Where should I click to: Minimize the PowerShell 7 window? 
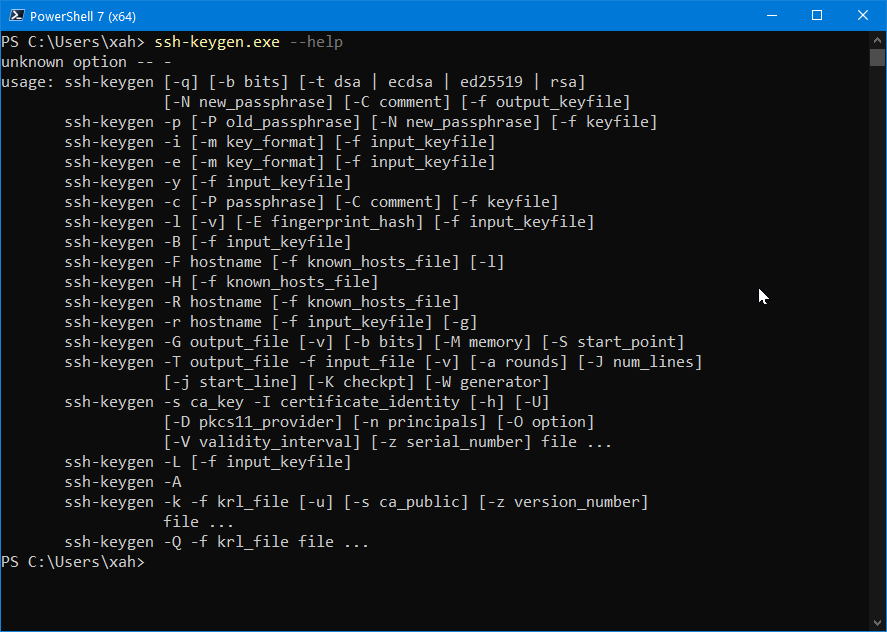[x=772, y=16]
